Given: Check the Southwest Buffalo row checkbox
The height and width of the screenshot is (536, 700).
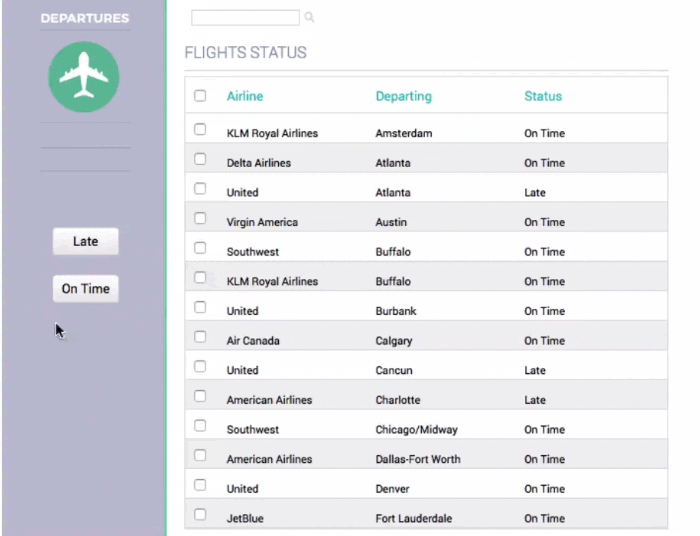Looking at the screenshot, I should [x=200, y=248].
